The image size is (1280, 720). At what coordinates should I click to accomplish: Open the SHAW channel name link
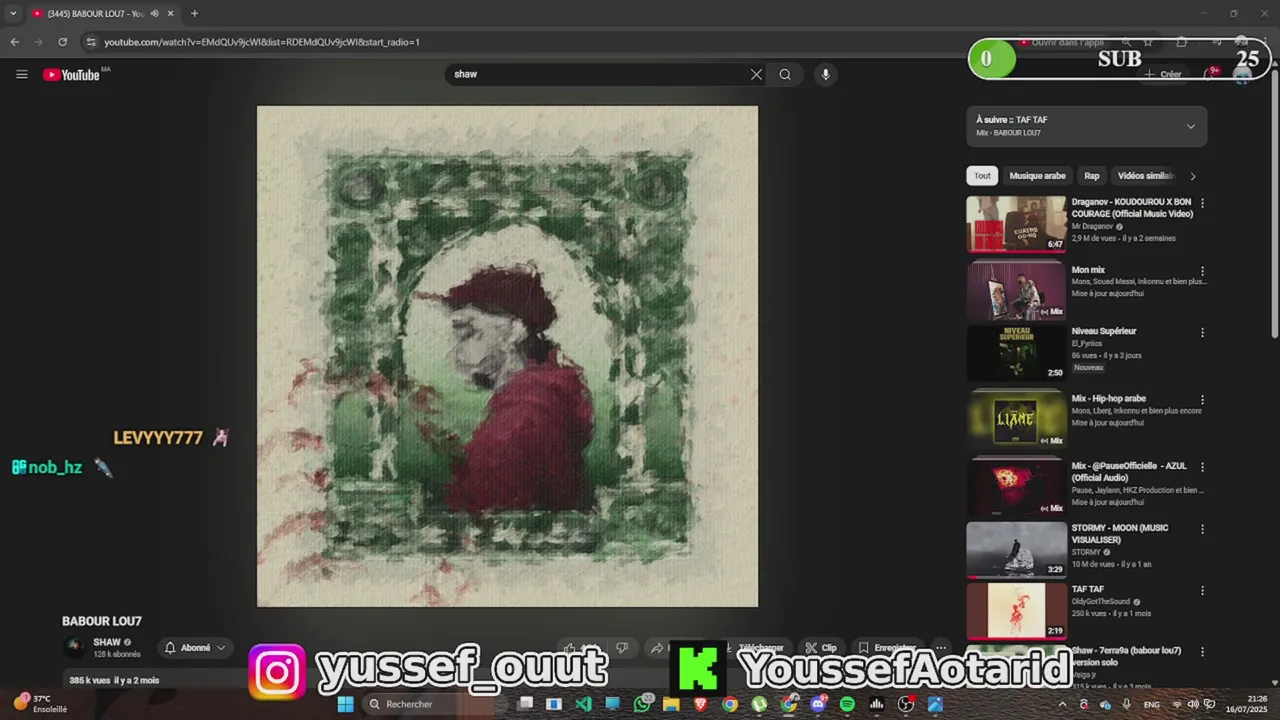107,642
